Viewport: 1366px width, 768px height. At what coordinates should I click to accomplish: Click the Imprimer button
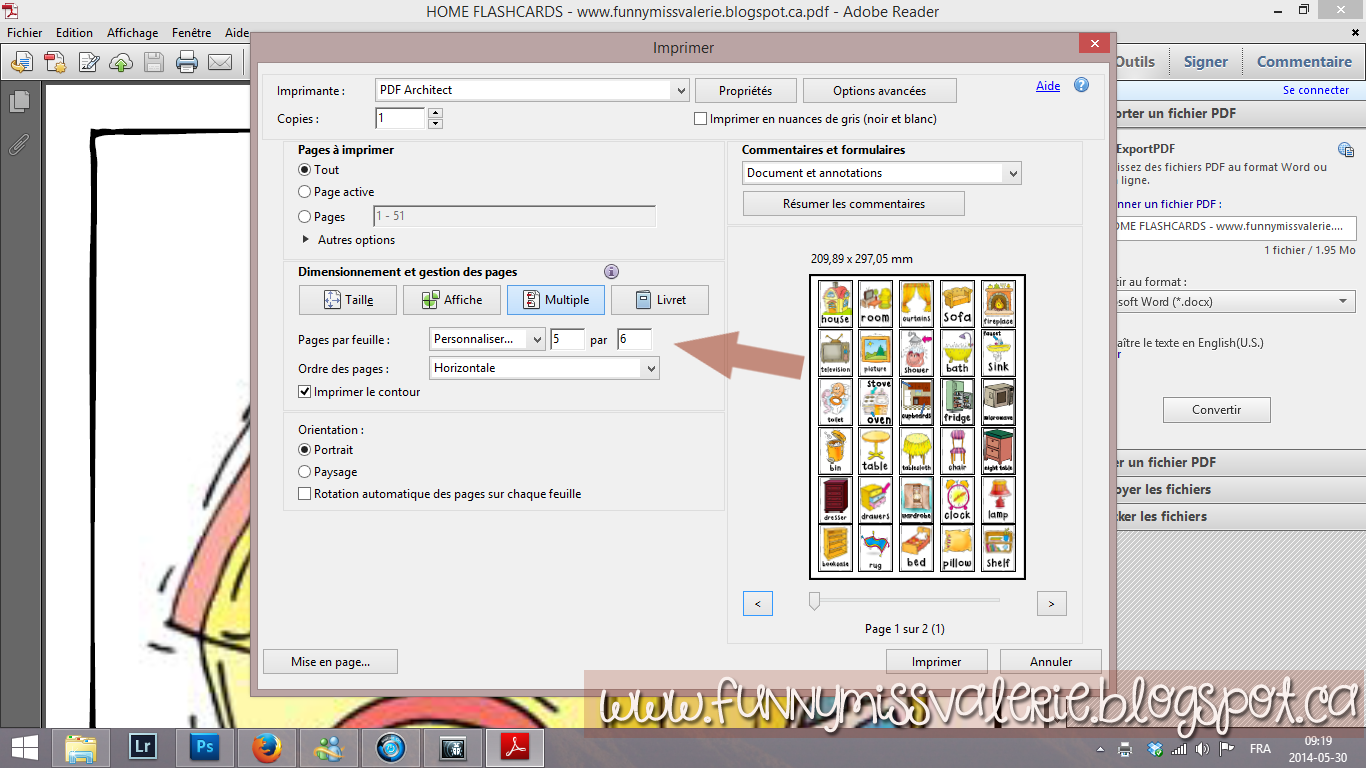click(937, 662)
